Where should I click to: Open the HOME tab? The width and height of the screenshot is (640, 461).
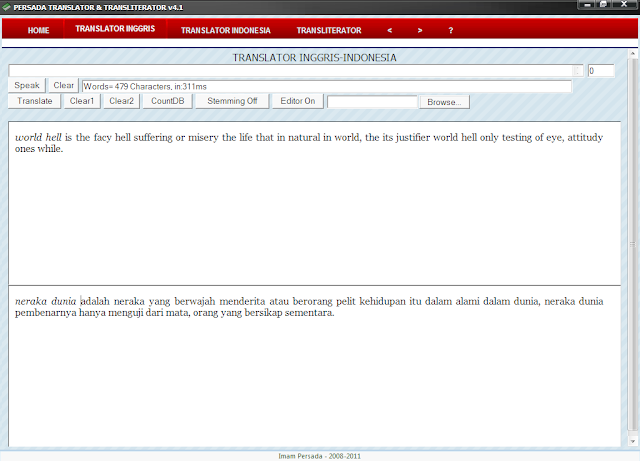[38, 30]
